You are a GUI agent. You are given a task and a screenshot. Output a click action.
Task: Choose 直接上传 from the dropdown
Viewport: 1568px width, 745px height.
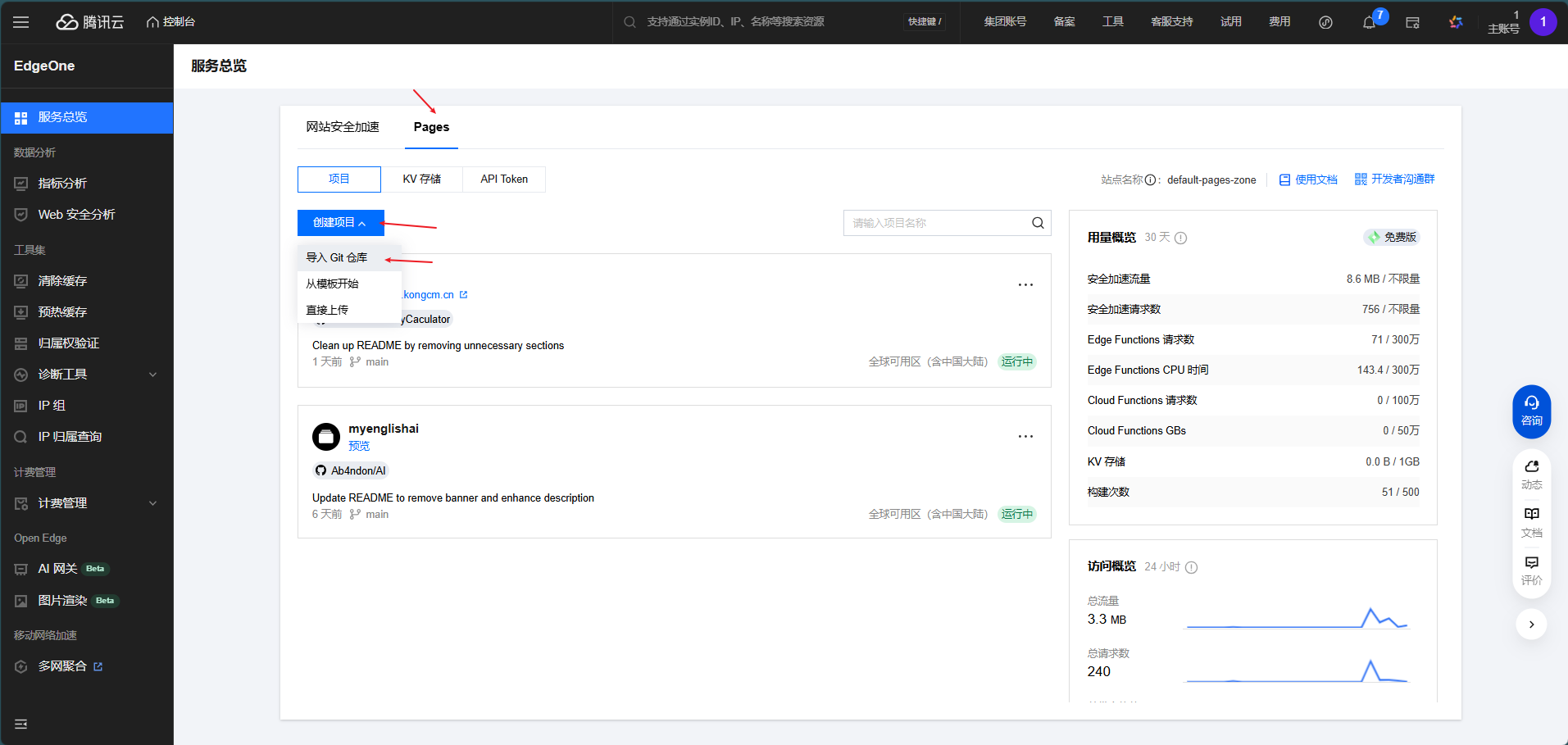327,310
